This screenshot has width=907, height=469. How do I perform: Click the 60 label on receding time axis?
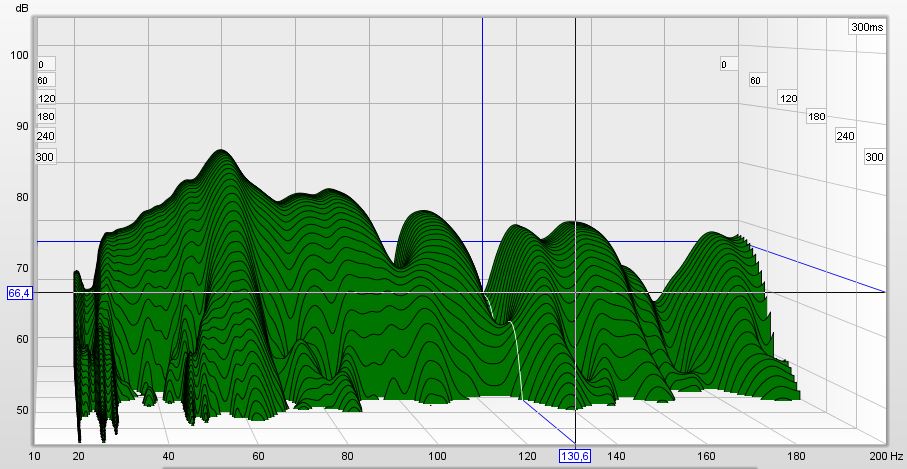[x=758, y=80]
